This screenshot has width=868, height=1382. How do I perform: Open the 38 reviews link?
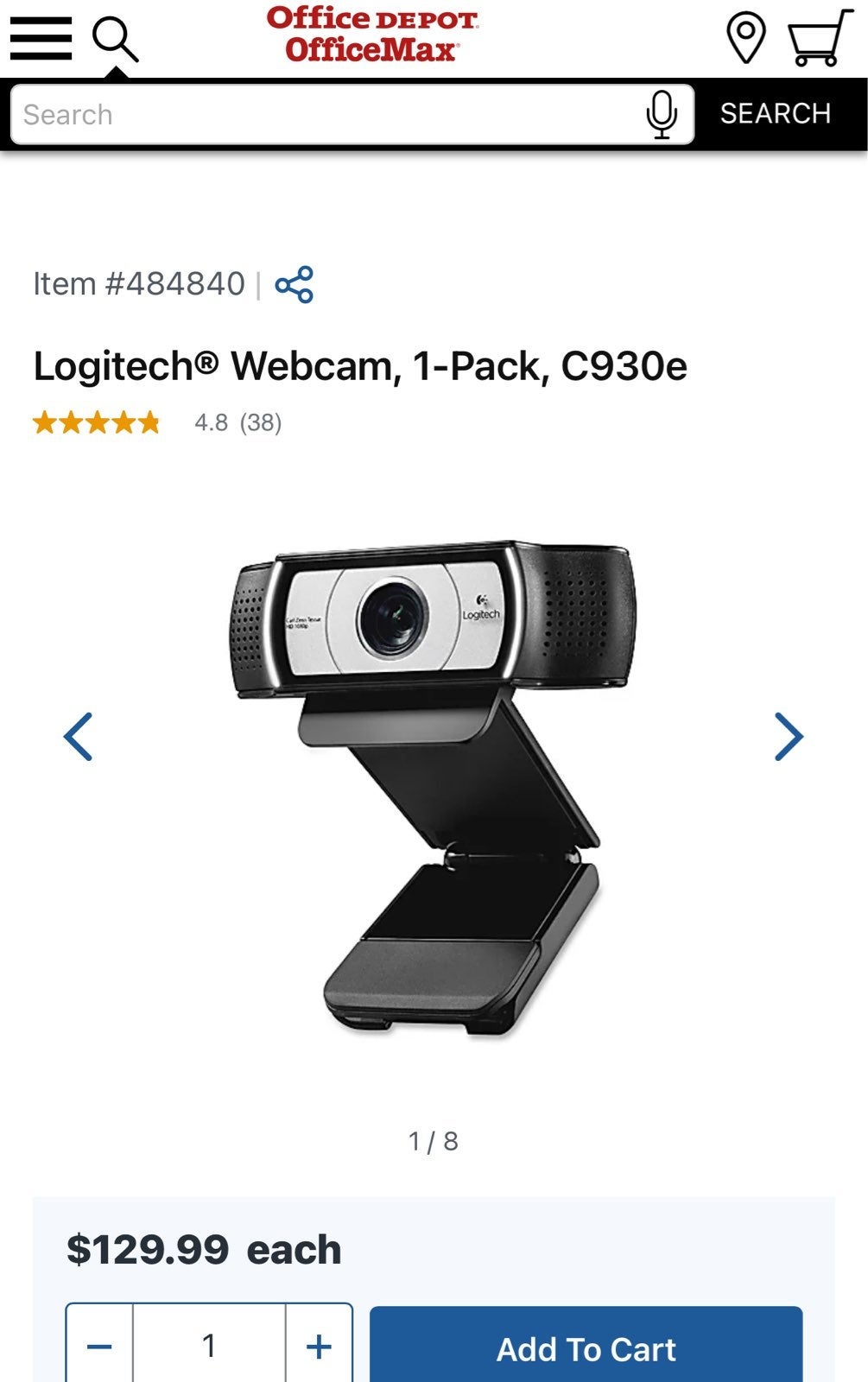click(x=261, y=422)
